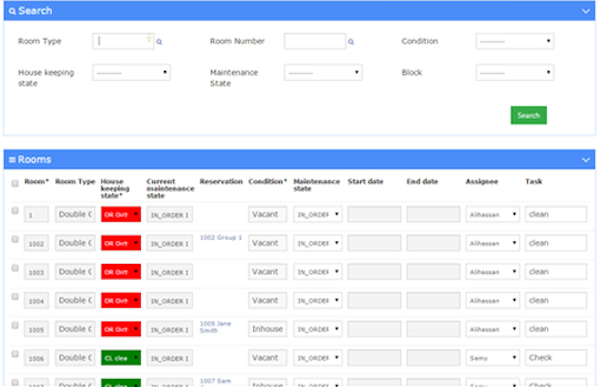Open the 1005 Jane Smith reservation link
The width and height of the screenshot is (600, 387).
215,327
